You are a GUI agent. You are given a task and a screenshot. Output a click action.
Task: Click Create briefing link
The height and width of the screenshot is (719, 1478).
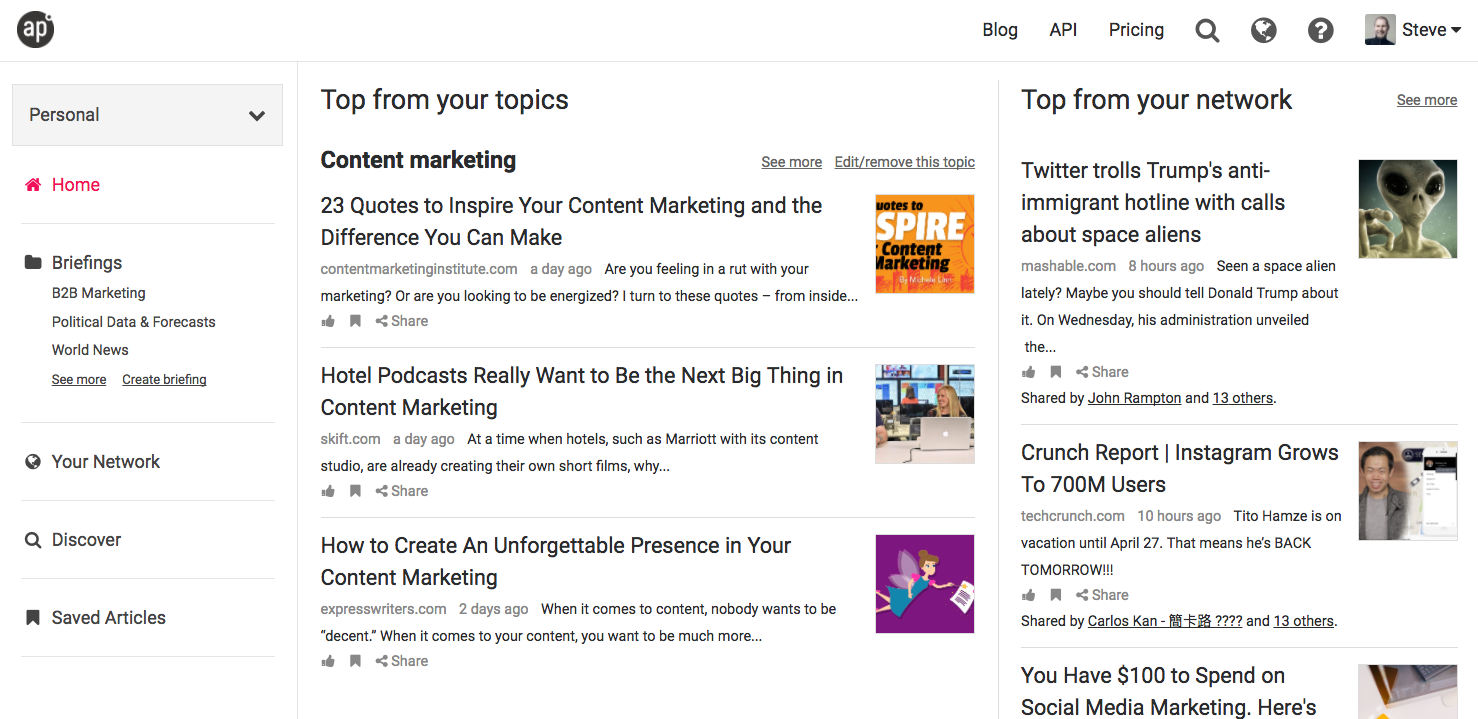(x=164, y=380)
